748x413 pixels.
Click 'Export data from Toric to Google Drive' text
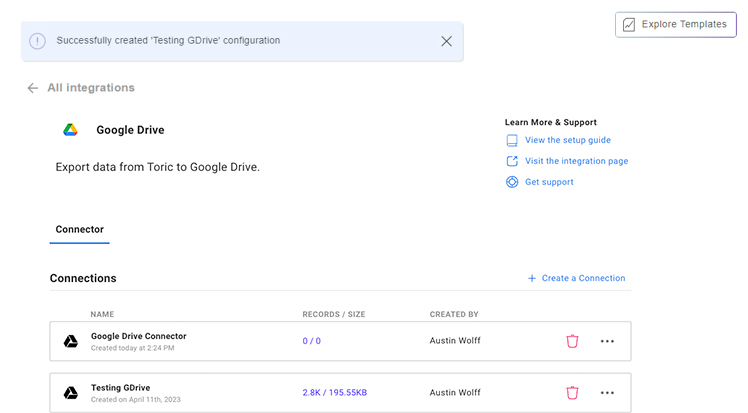click(157, 167)
